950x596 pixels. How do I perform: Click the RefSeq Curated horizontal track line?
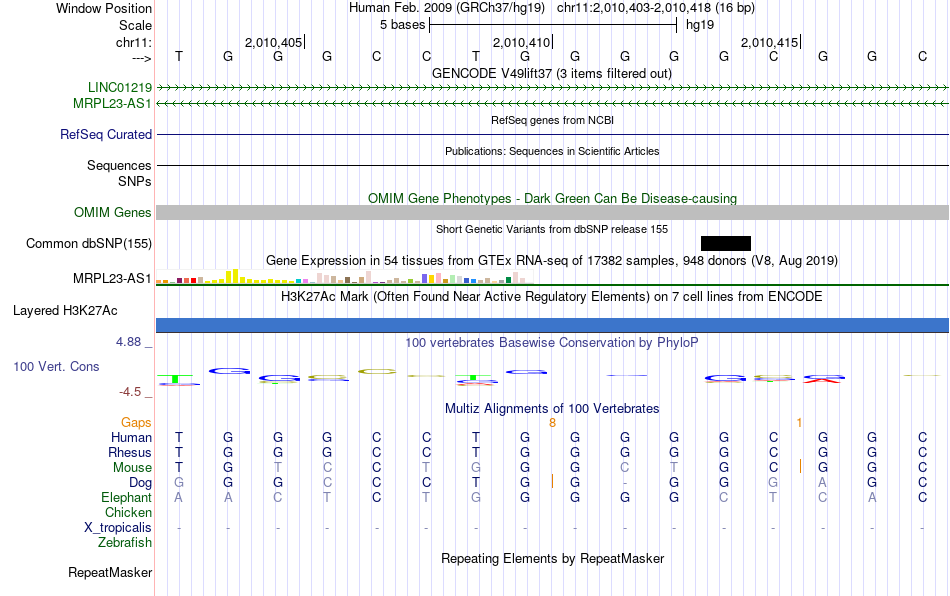552,134
